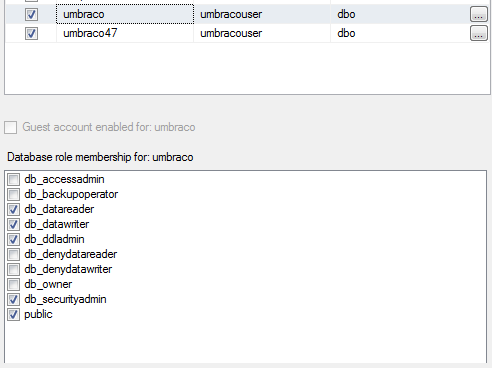Open the schema browse button for umbraco row
The width and height of the screenshot is (492, 368).
click(x=479, y=14)
